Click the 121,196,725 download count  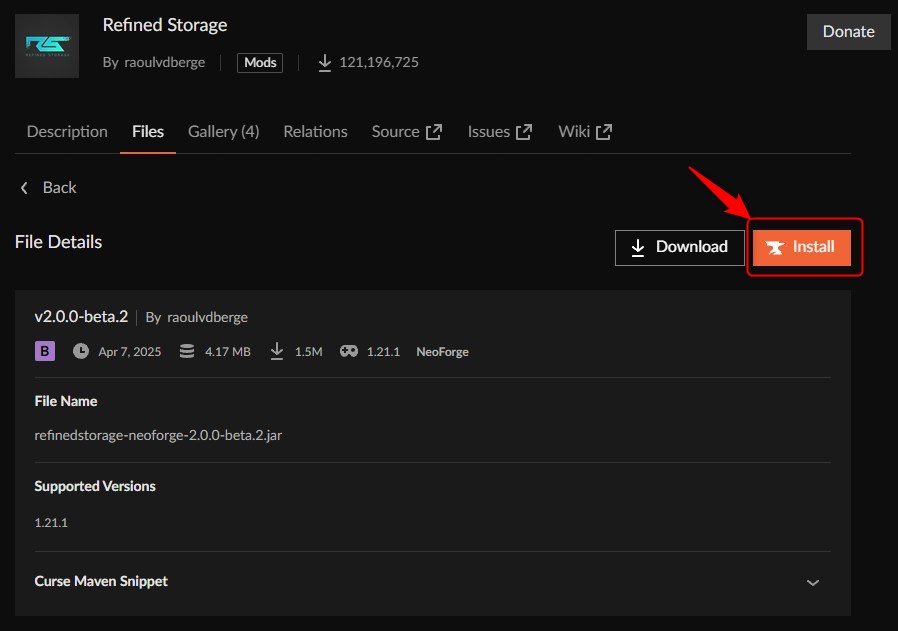pyautogui.click(x=379, y=62)
